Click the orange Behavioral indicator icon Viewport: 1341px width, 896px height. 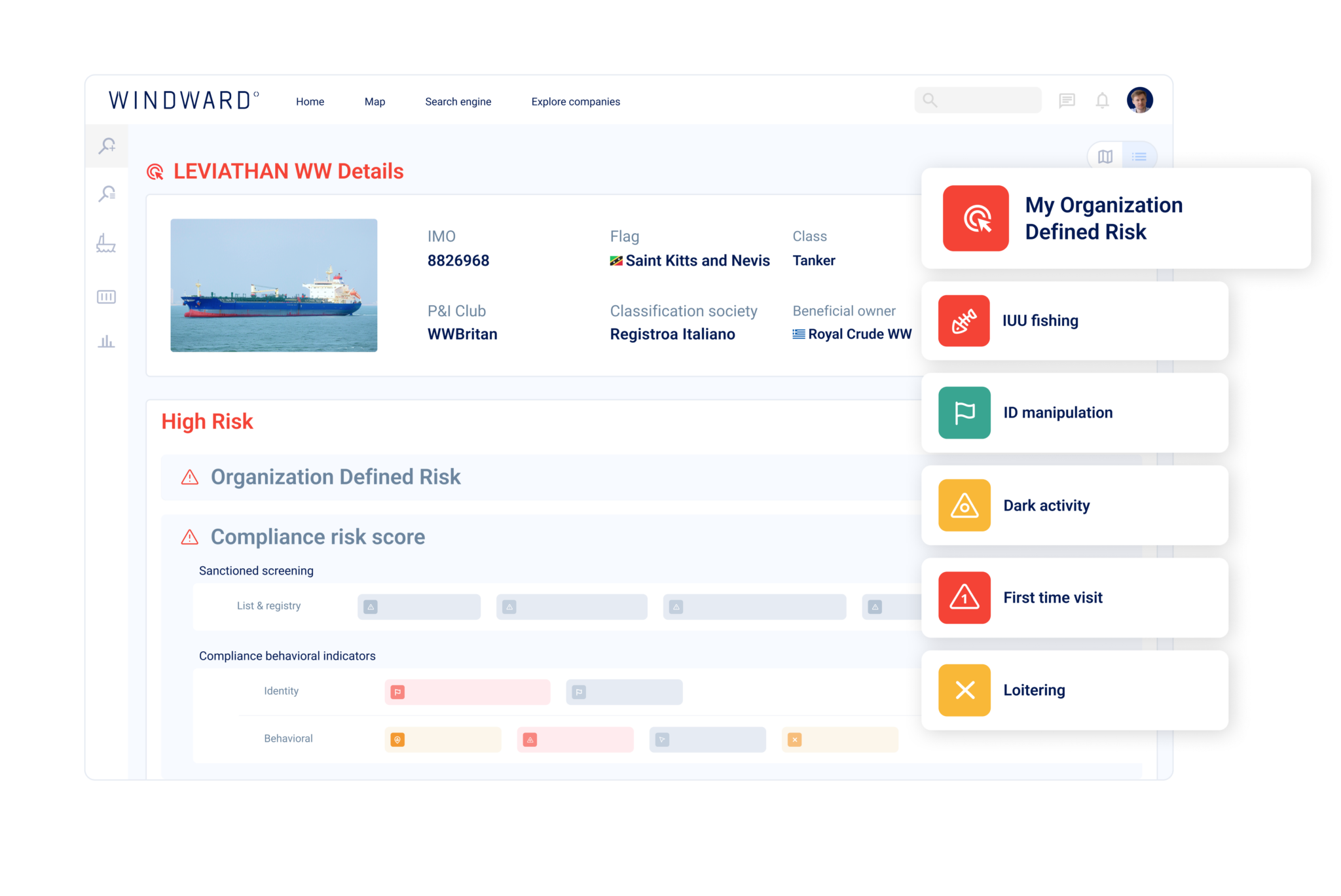coord(397,740)
